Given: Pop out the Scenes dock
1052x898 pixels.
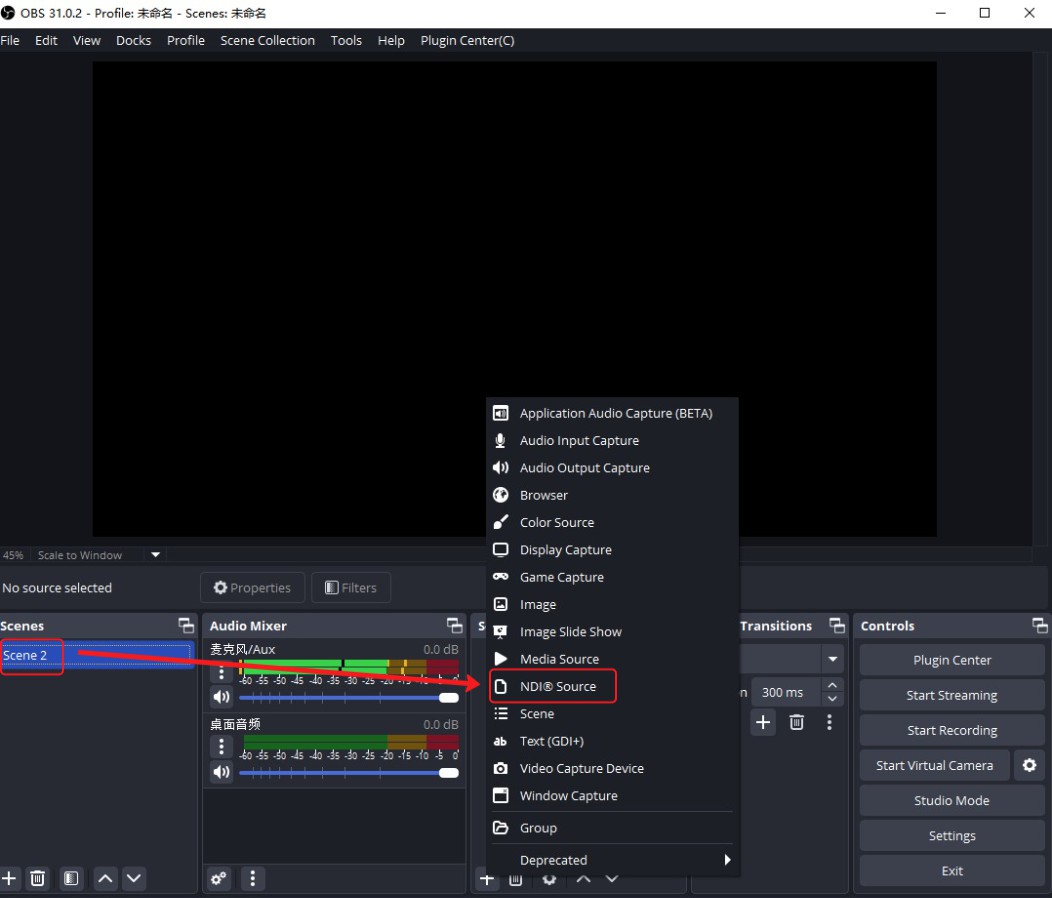Looking at the screenshot, I should pyautogui.click(x=186, y=626).
